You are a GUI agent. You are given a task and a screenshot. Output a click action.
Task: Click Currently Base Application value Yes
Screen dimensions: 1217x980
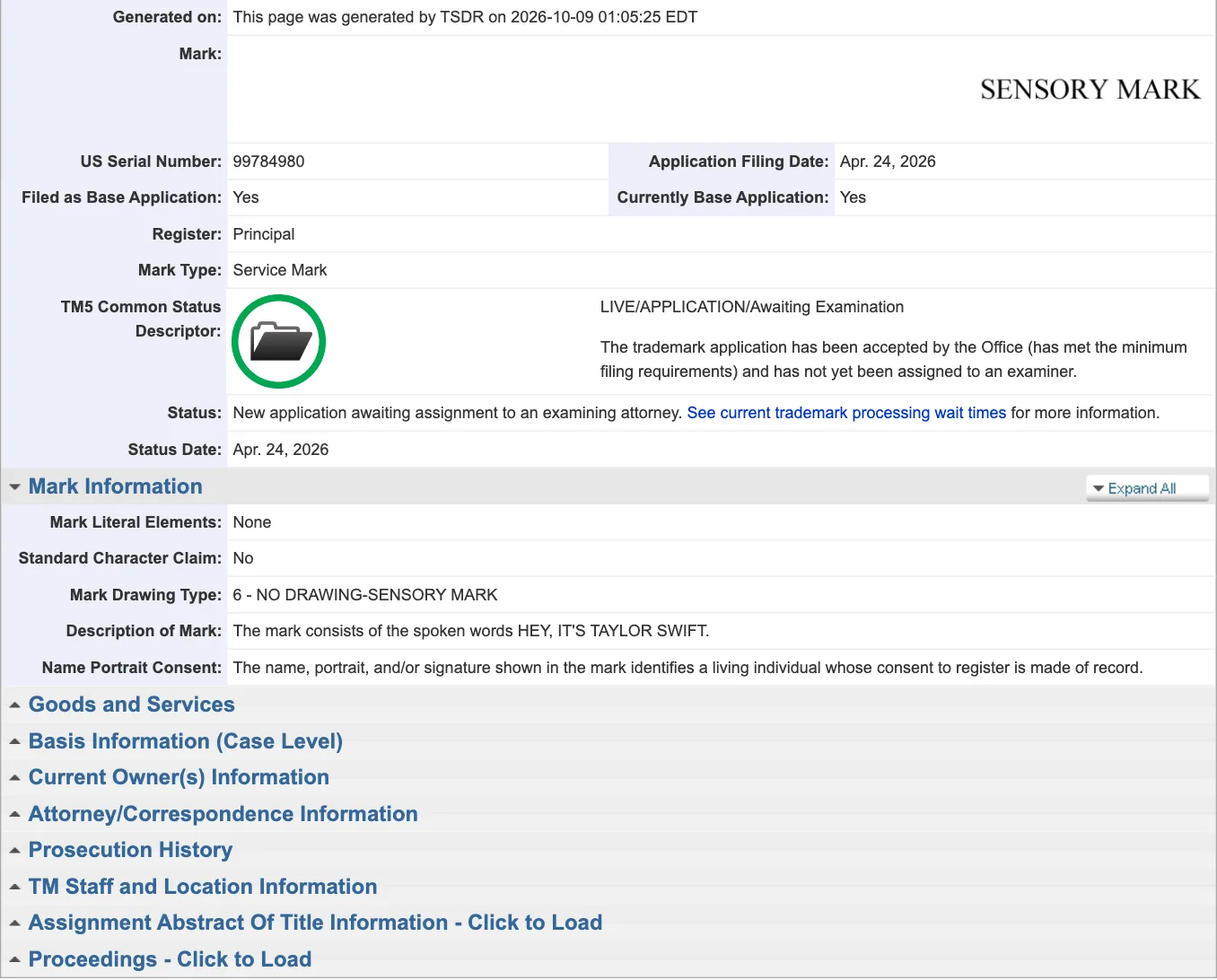853,197
